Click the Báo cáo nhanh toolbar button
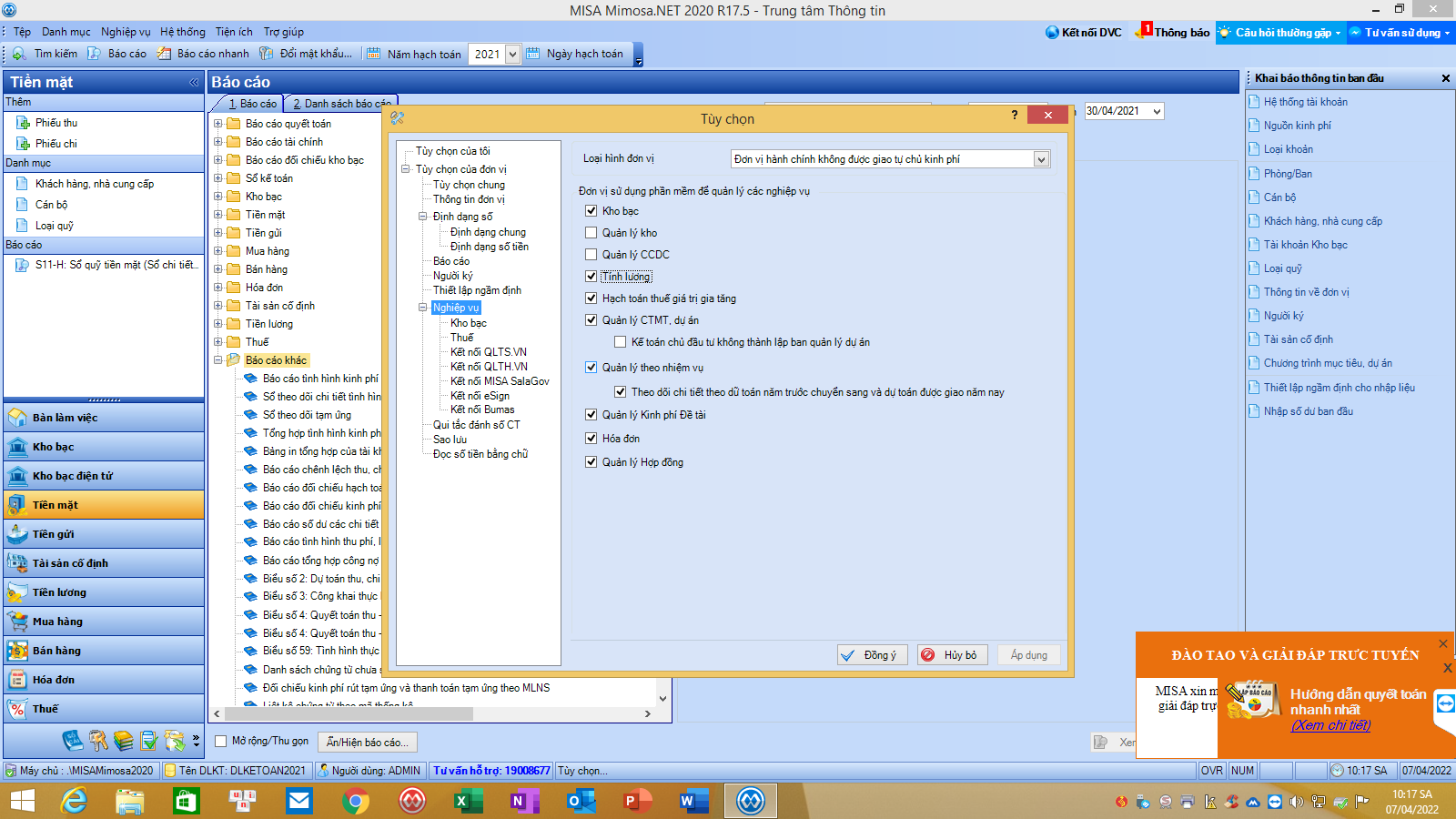The image size is (1456, 819). pyautogui.click(x=203, y=54)
